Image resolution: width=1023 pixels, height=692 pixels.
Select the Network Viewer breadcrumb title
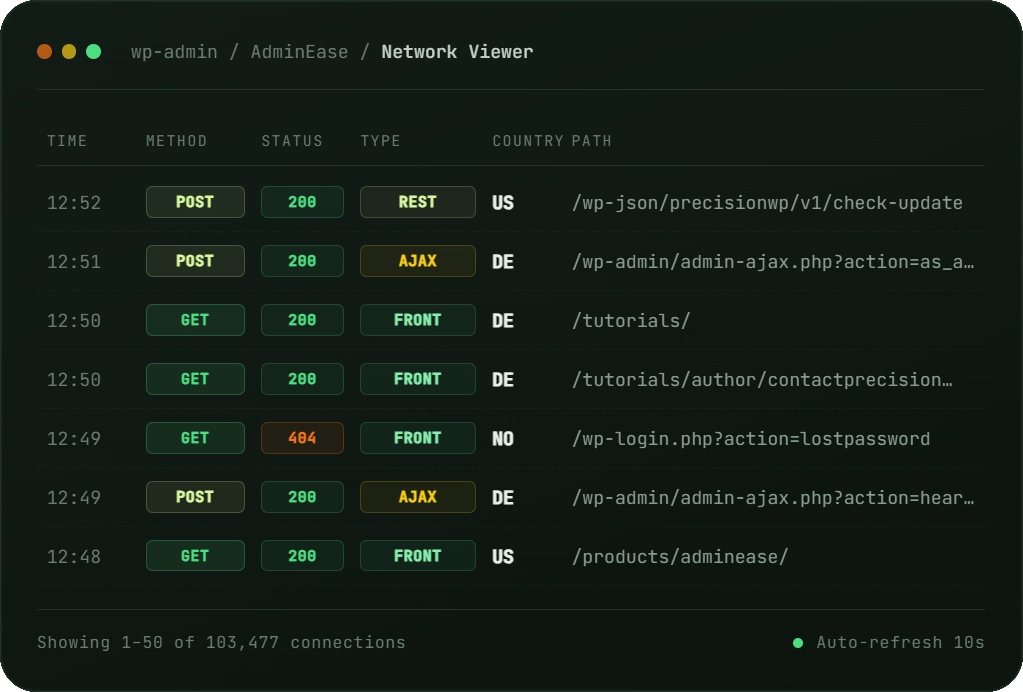pos(457,52)
